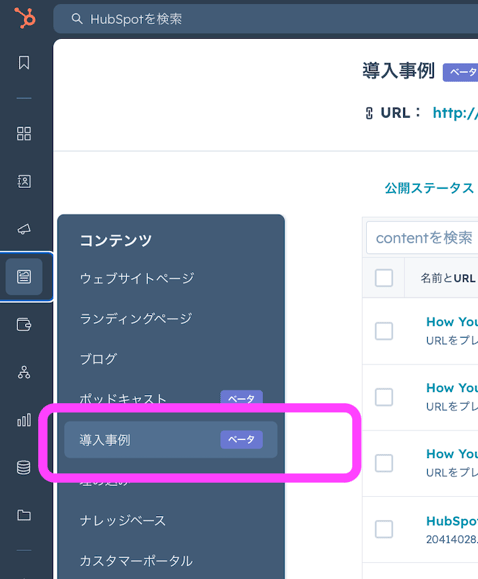Select 導入事例 in Content menu

171,440
